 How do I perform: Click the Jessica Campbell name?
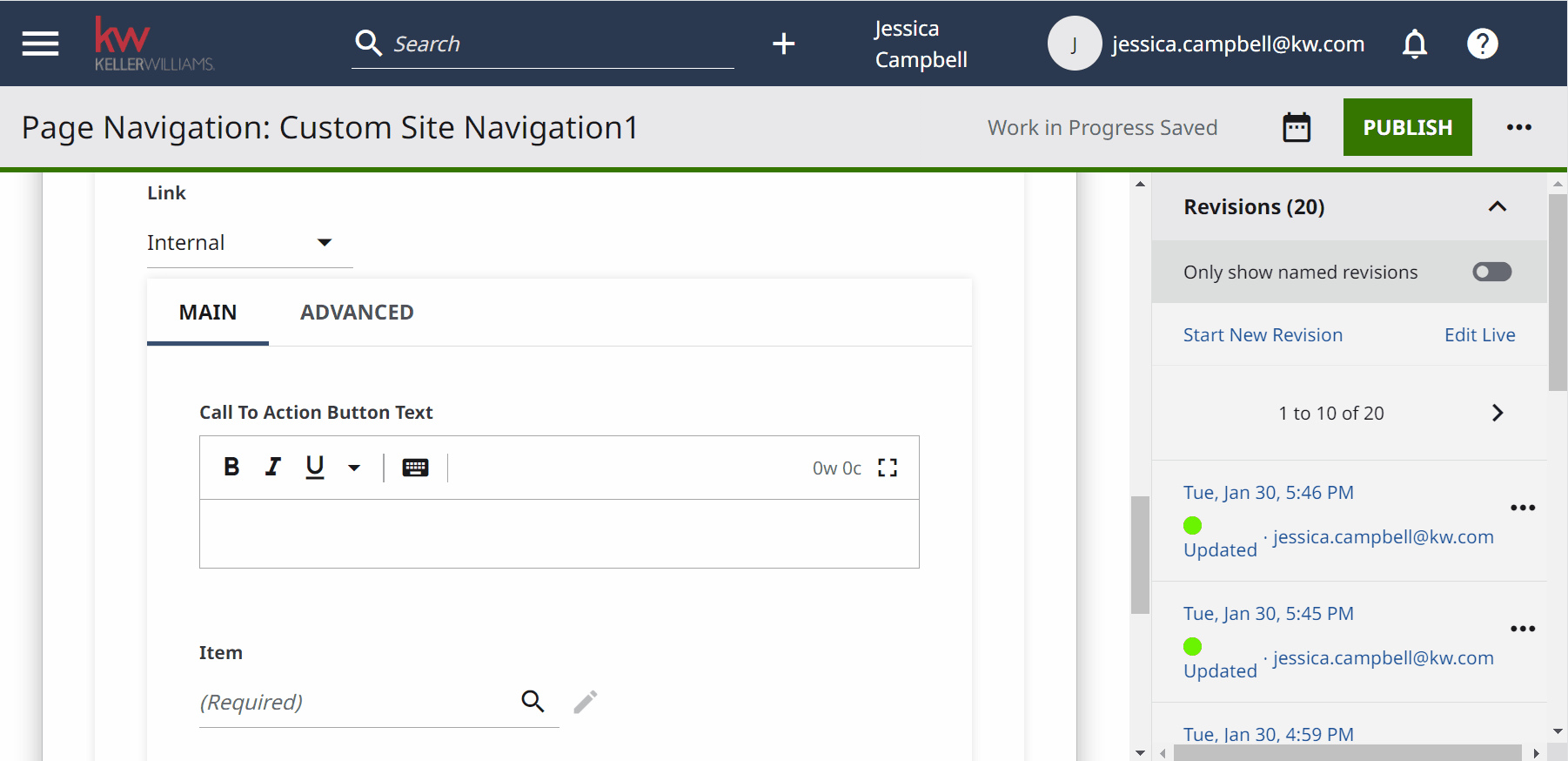tap(921, 44)
